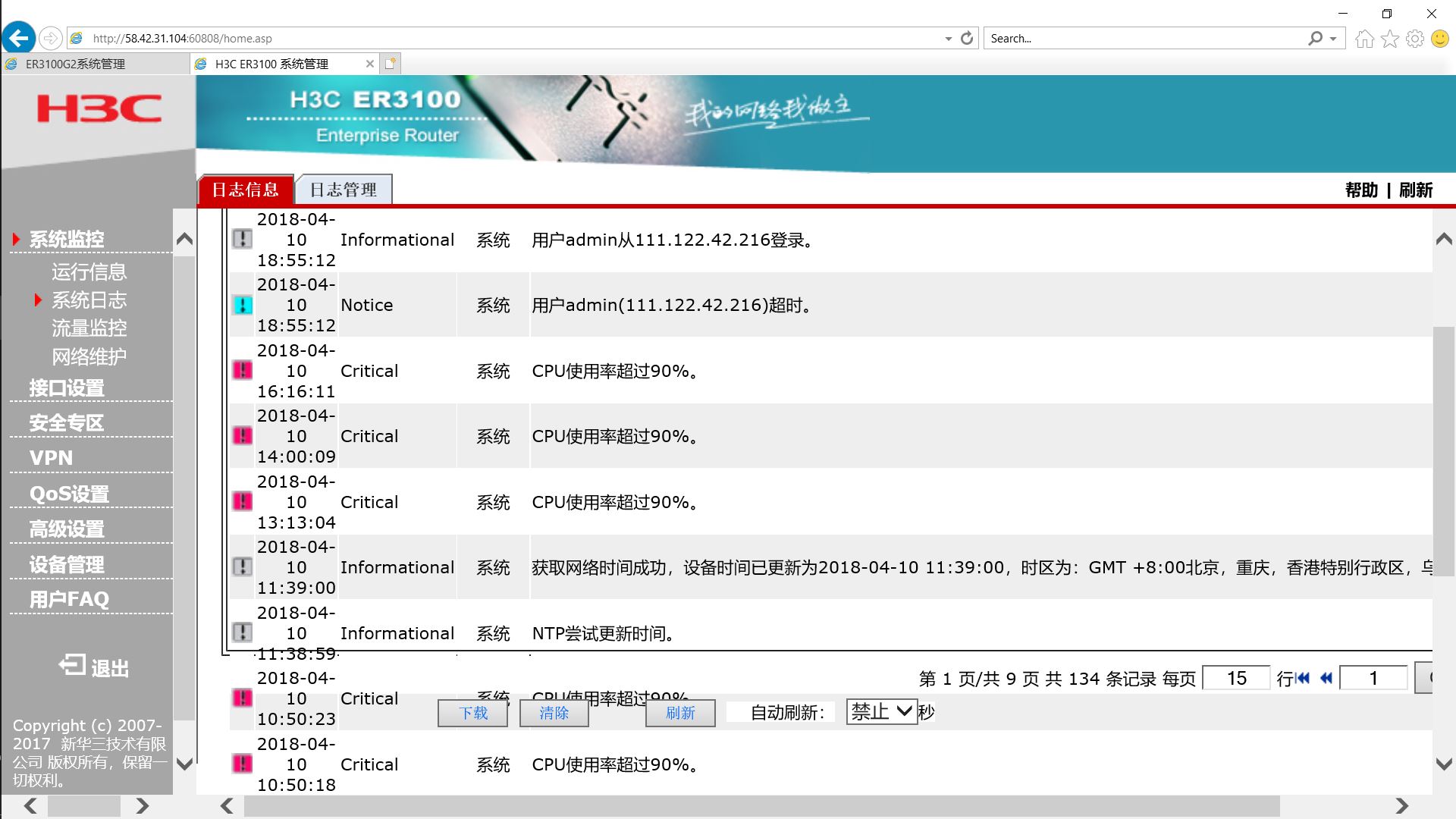The width and height of the screenshot is (1456, 819).
Task: Click the browser back arrow button
Action: (18, 38)
